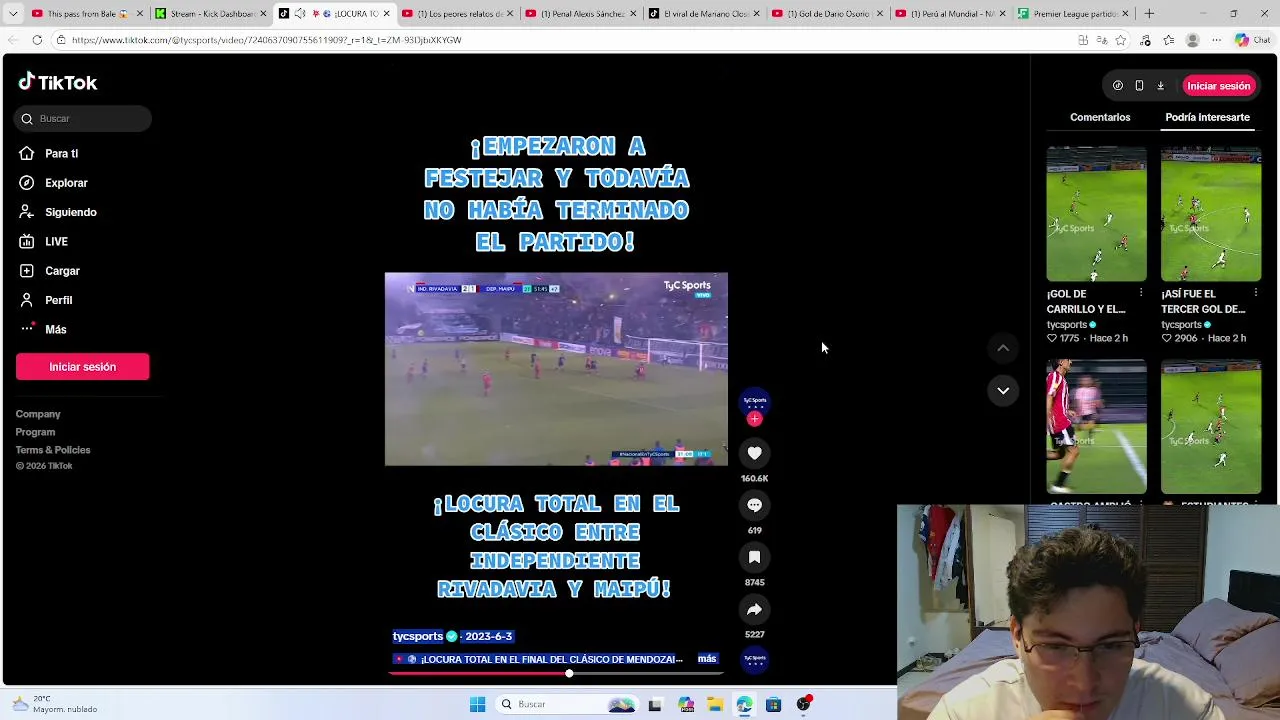The height and width of the screenshot is (720, 1280).
Task: Like the video with heart icon
Action: [x=755, y=453]
